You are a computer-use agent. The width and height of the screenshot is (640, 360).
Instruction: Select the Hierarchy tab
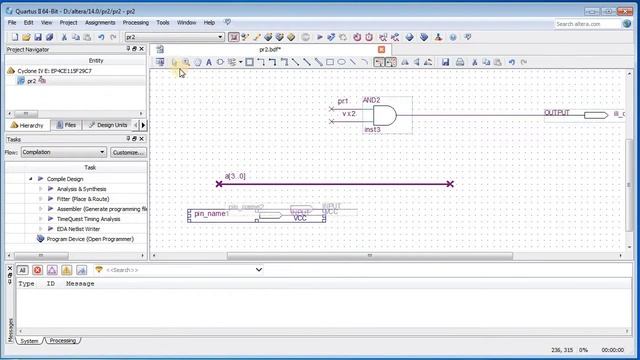(x=27, y=125)
